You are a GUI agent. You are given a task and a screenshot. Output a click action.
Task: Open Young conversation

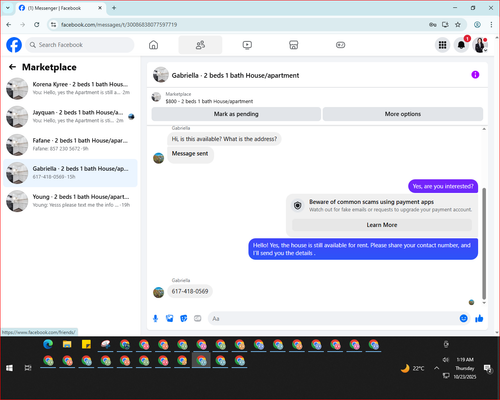coord(70,201)
